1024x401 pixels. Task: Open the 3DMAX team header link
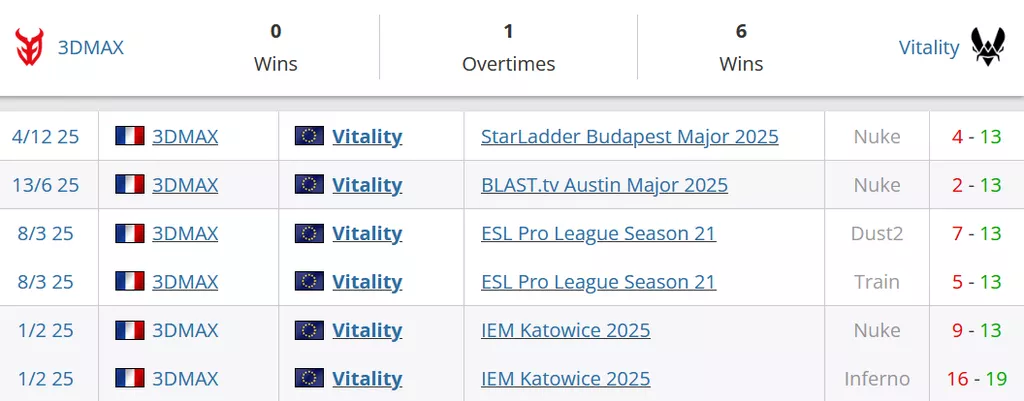coord(91,47)
